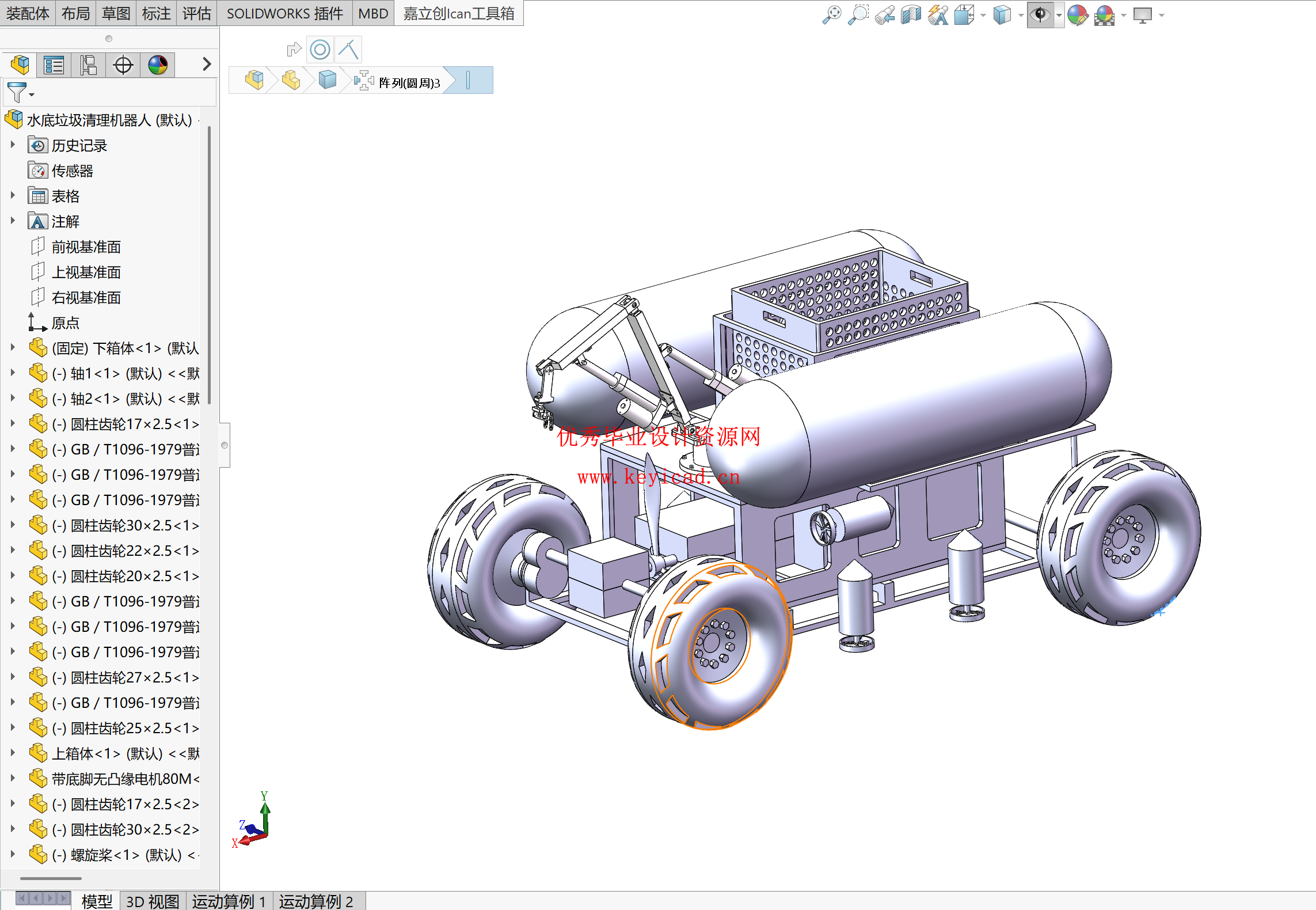Switch to the MBD ribbon tab
Screen dimensions: 1316x910
point(373,13)
